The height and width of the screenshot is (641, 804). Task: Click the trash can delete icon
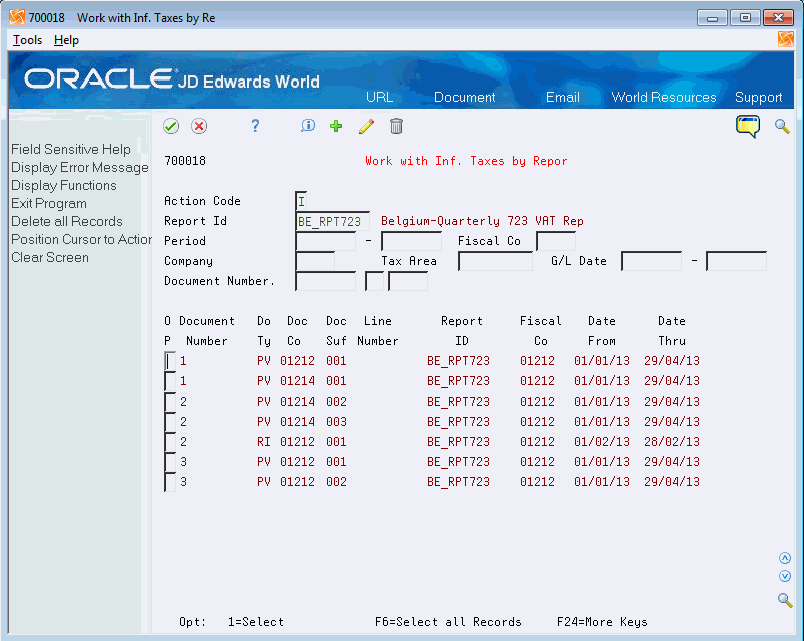(396, 126)
